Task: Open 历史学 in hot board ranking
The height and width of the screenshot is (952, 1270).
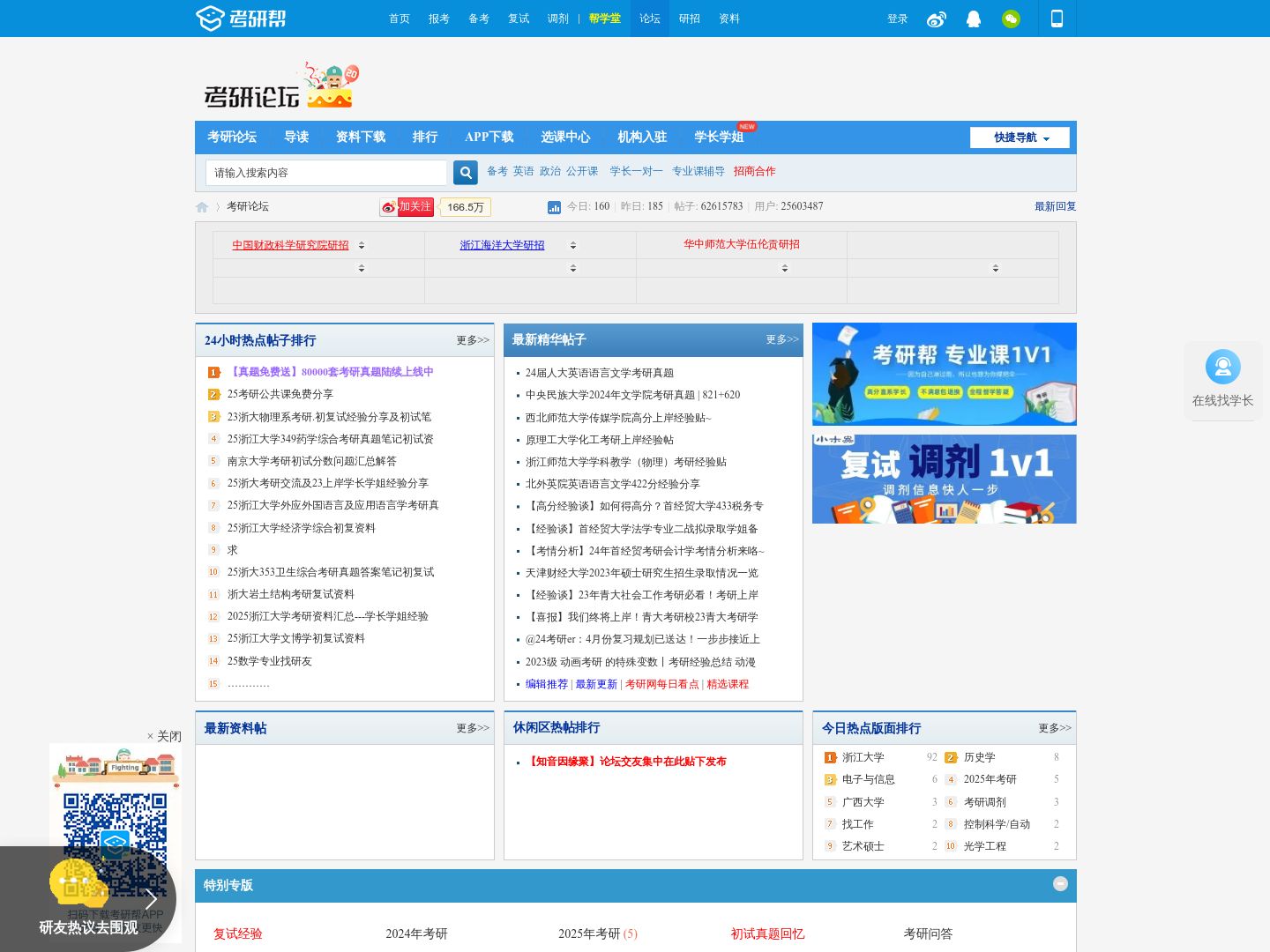Action: [979, 757]
